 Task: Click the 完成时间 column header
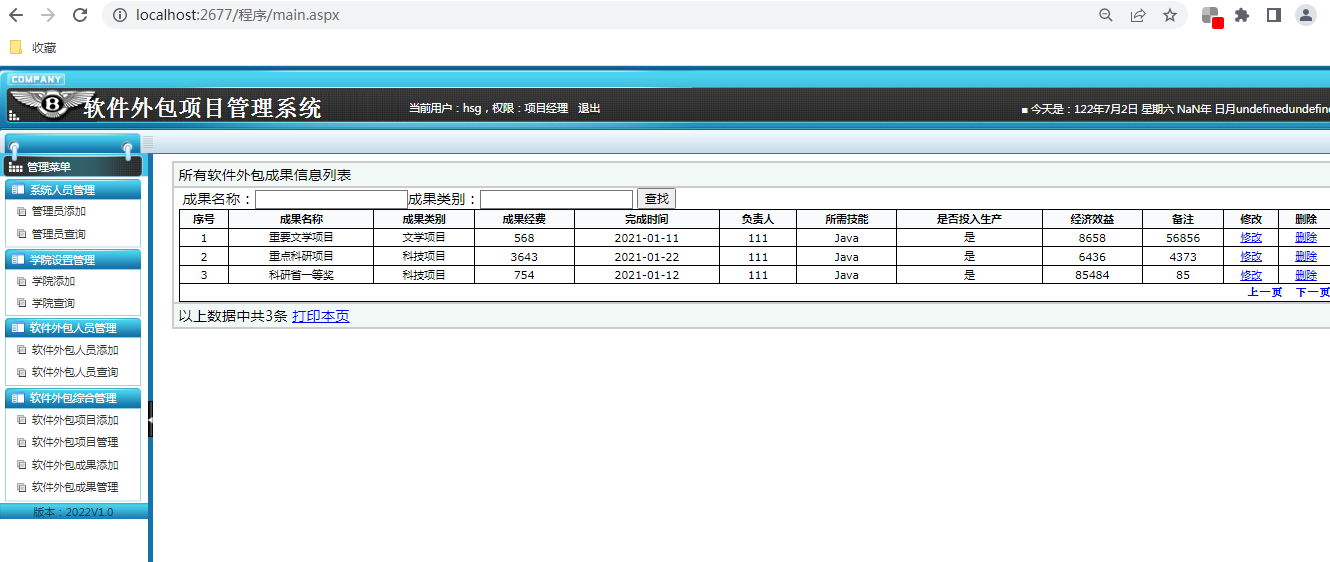pos(647,219)
